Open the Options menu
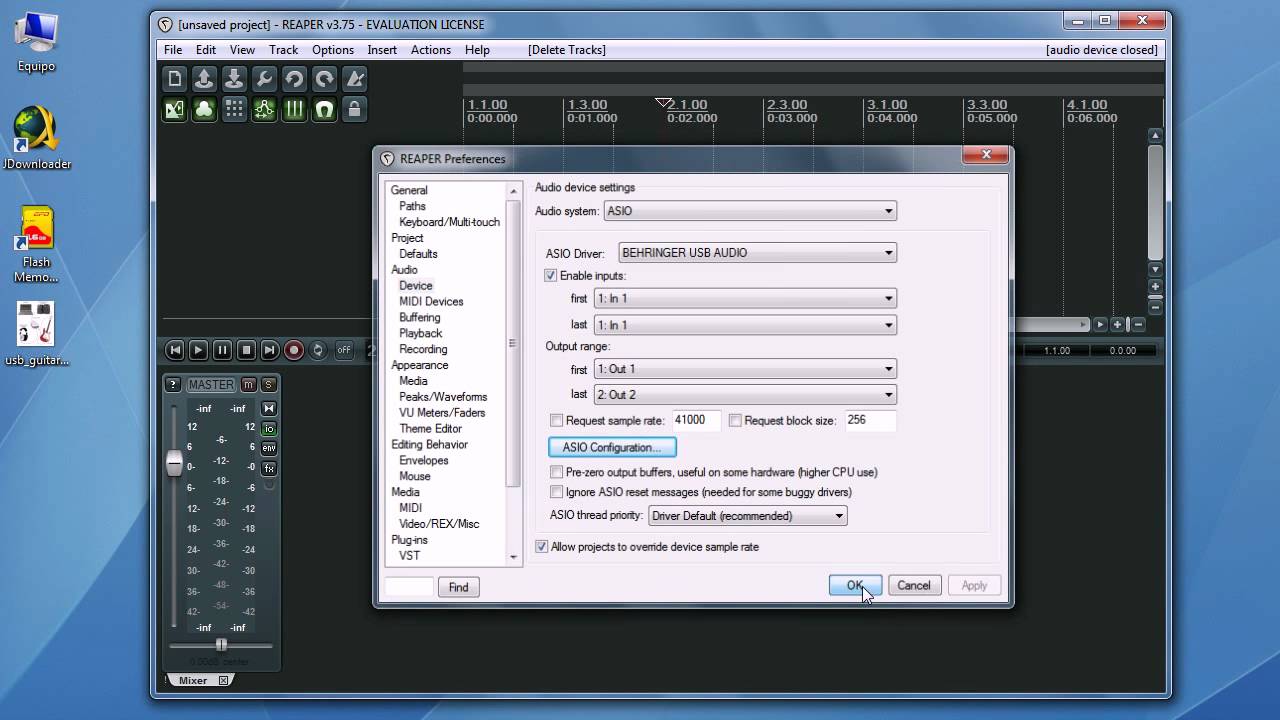1280x720 pixels. pyautogui.click(x=333, y=50)
